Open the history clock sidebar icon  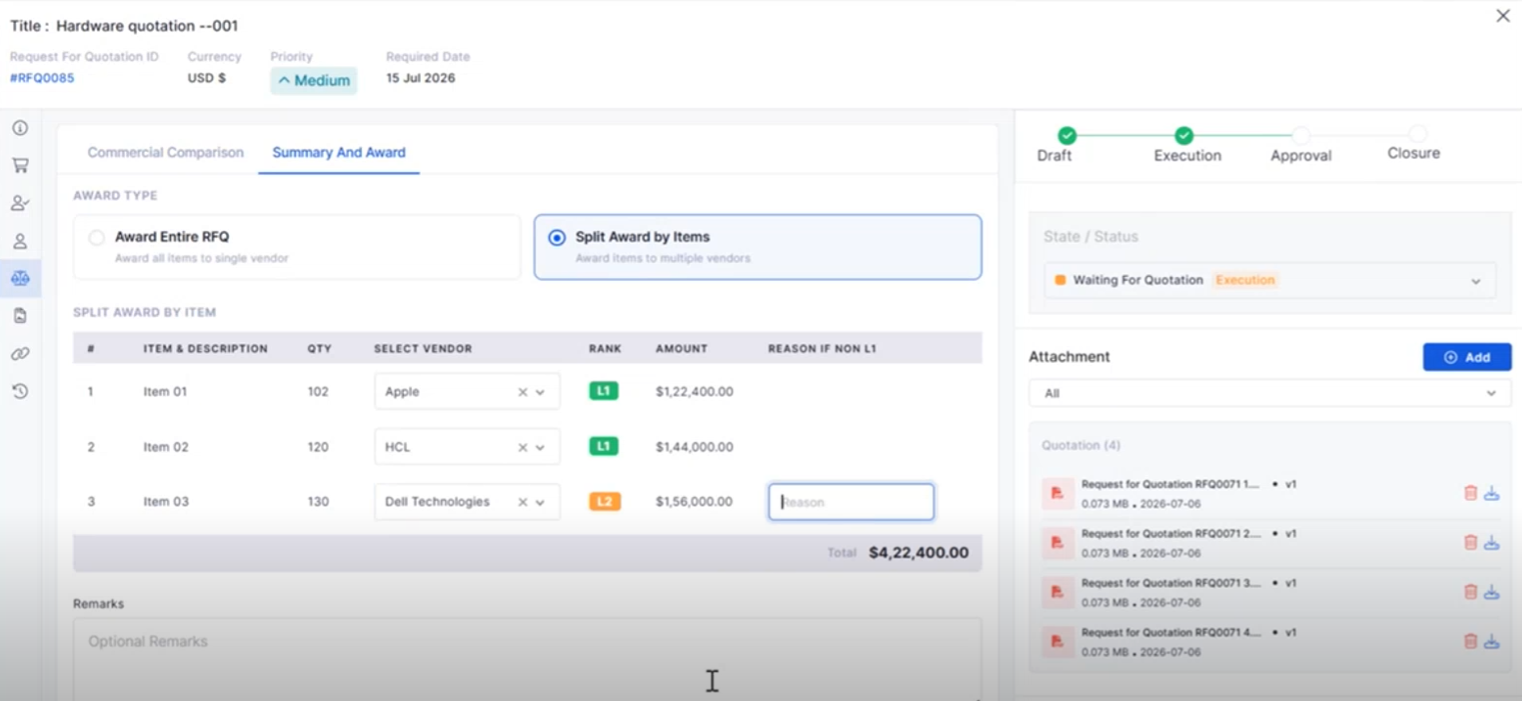(20, 391)
